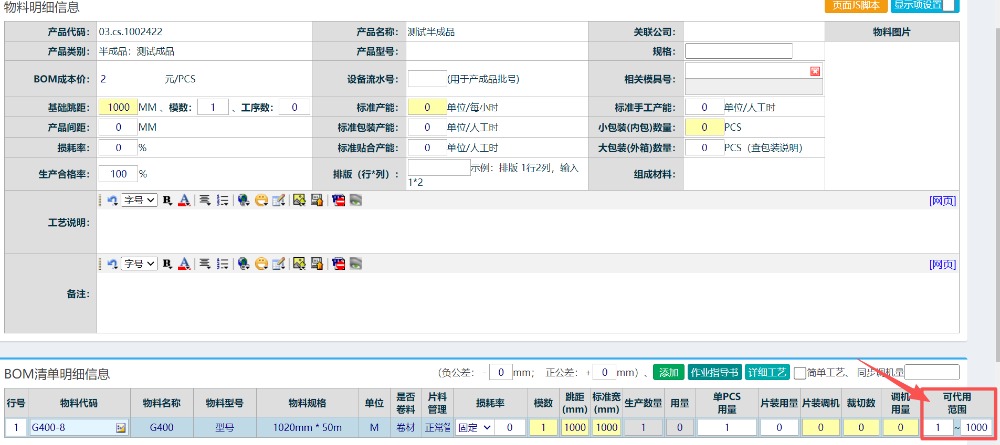This screenshot has height=445, width=1000.
Task: Open 字号 font size dropdown in 工艺说明
Action: click(x=139, y=200)
